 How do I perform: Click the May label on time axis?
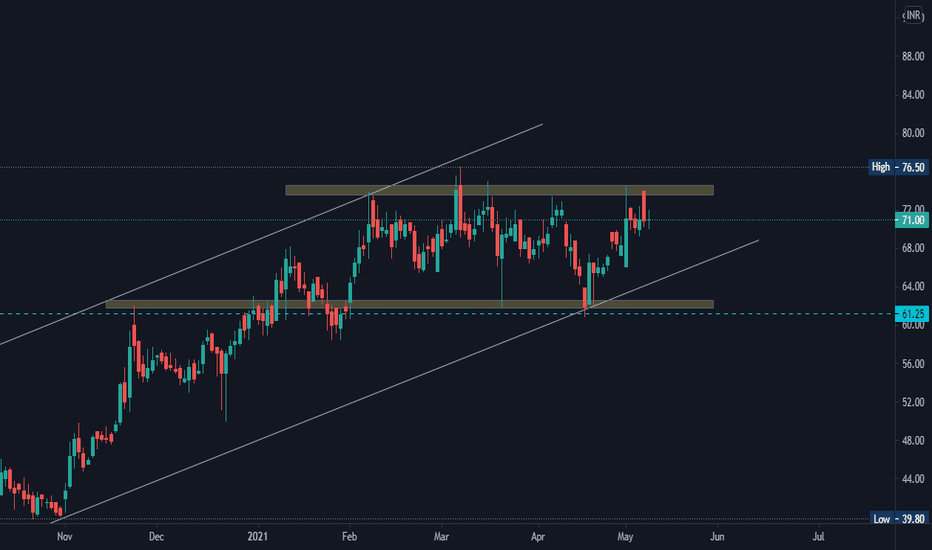[x=625, y=536]
